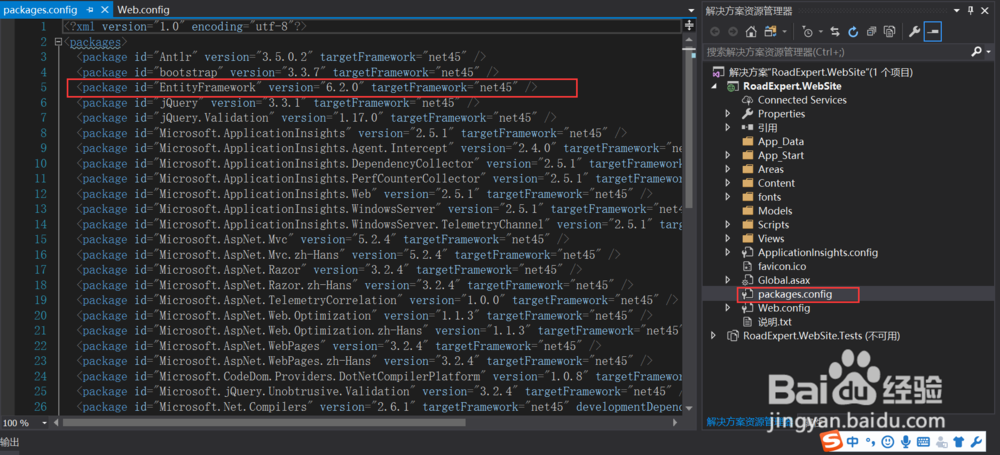This screenshot has height=455, width=1000.
Task: Click the EntityFramework package line in editor
Action: [307, 87]
